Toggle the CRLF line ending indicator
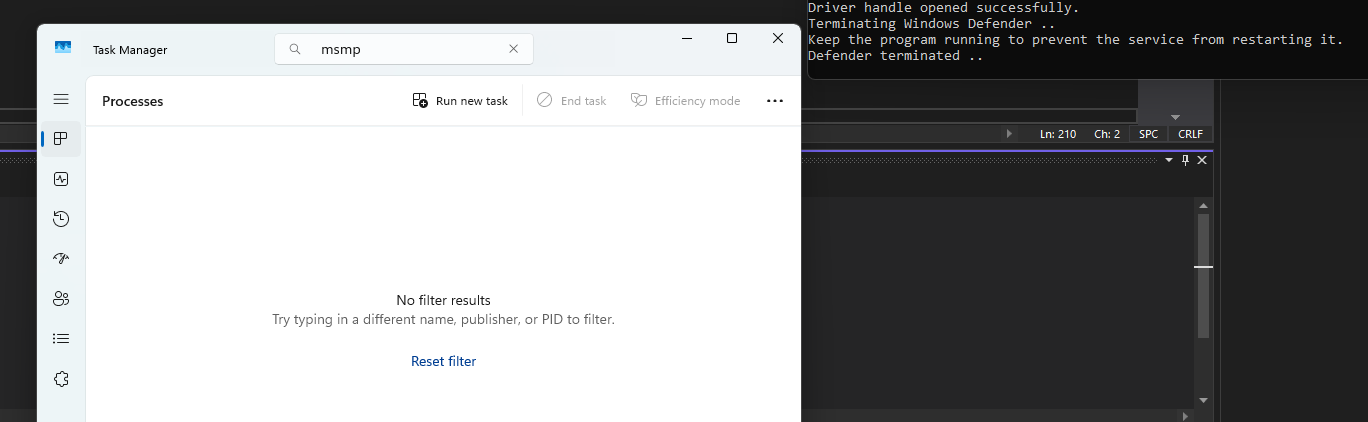 (x=1191, y=134)
